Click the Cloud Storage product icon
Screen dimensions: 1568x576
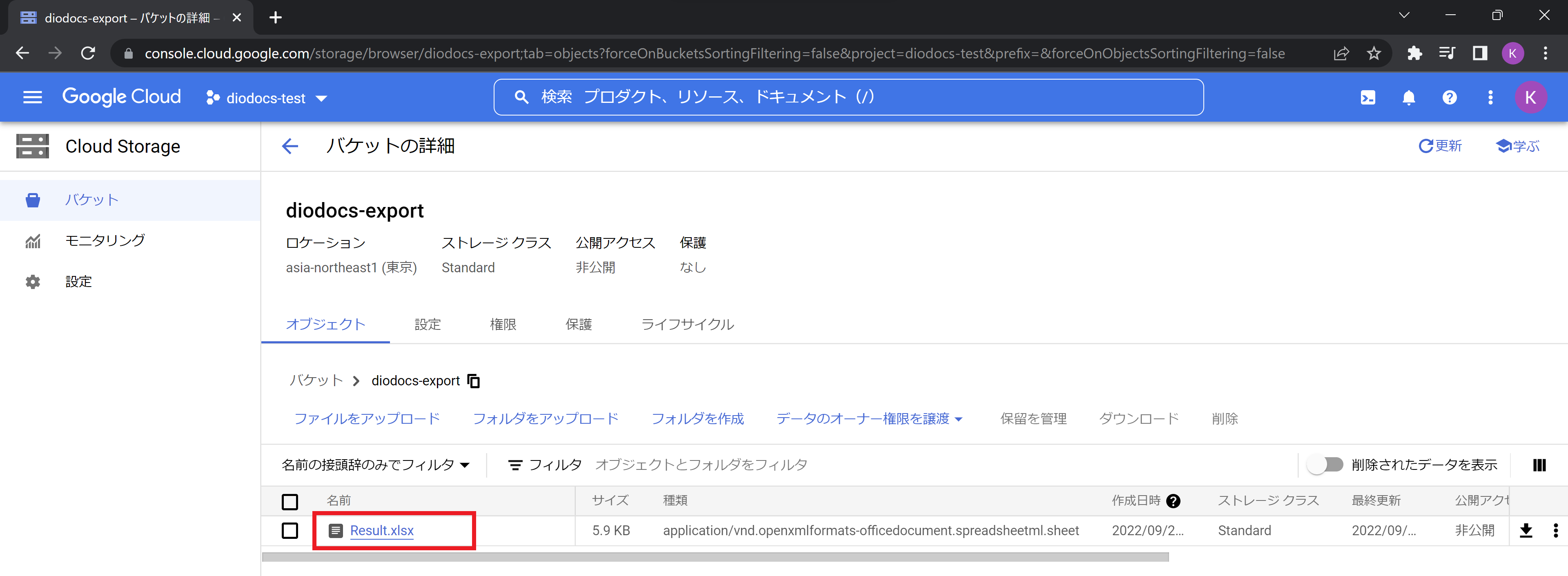(x=32, y=146)
